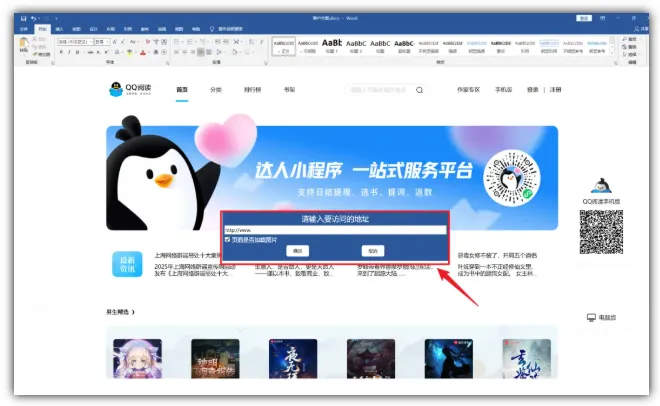This screenshot has height=406, width=660.
Task: Click the 手机版 link at page top
Action: pos(503,90)
